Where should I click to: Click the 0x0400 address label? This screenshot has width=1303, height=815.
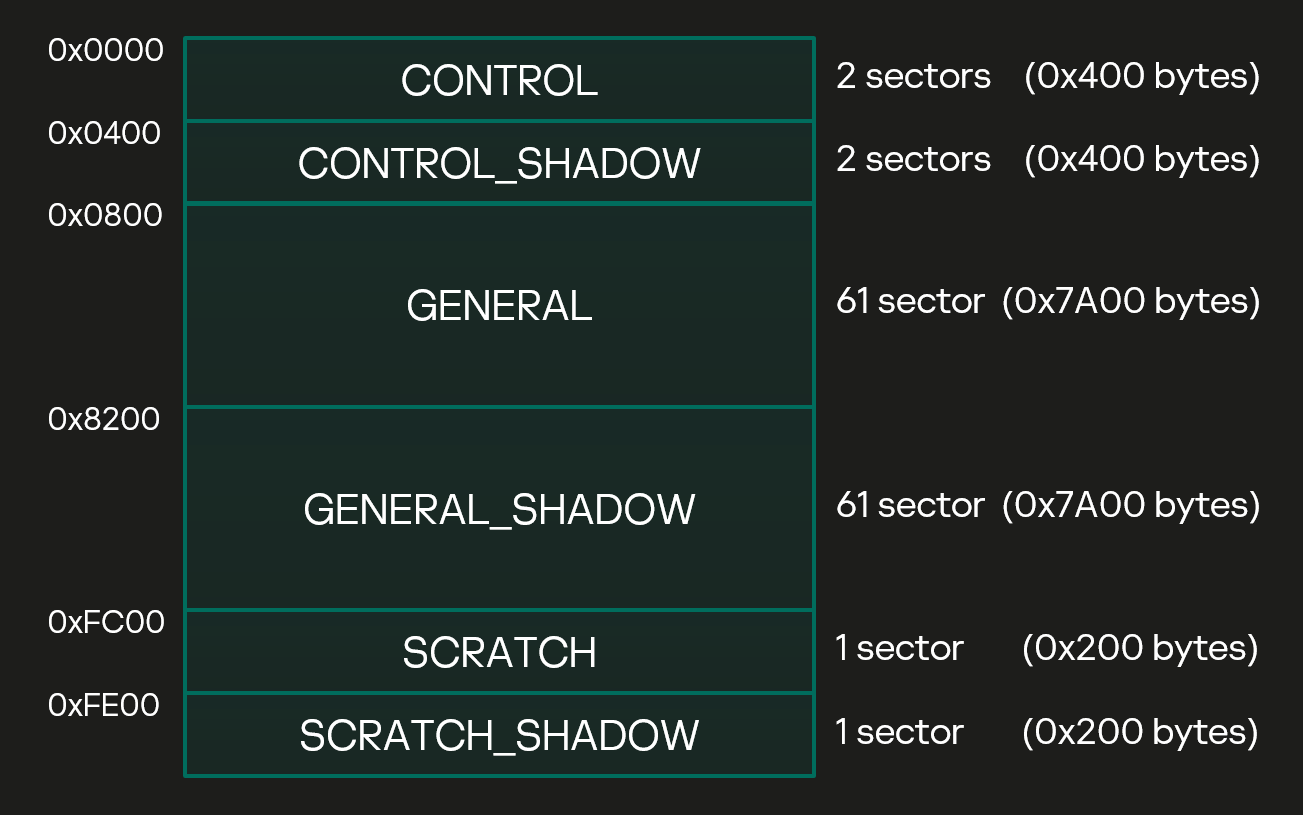click(105, 132)
